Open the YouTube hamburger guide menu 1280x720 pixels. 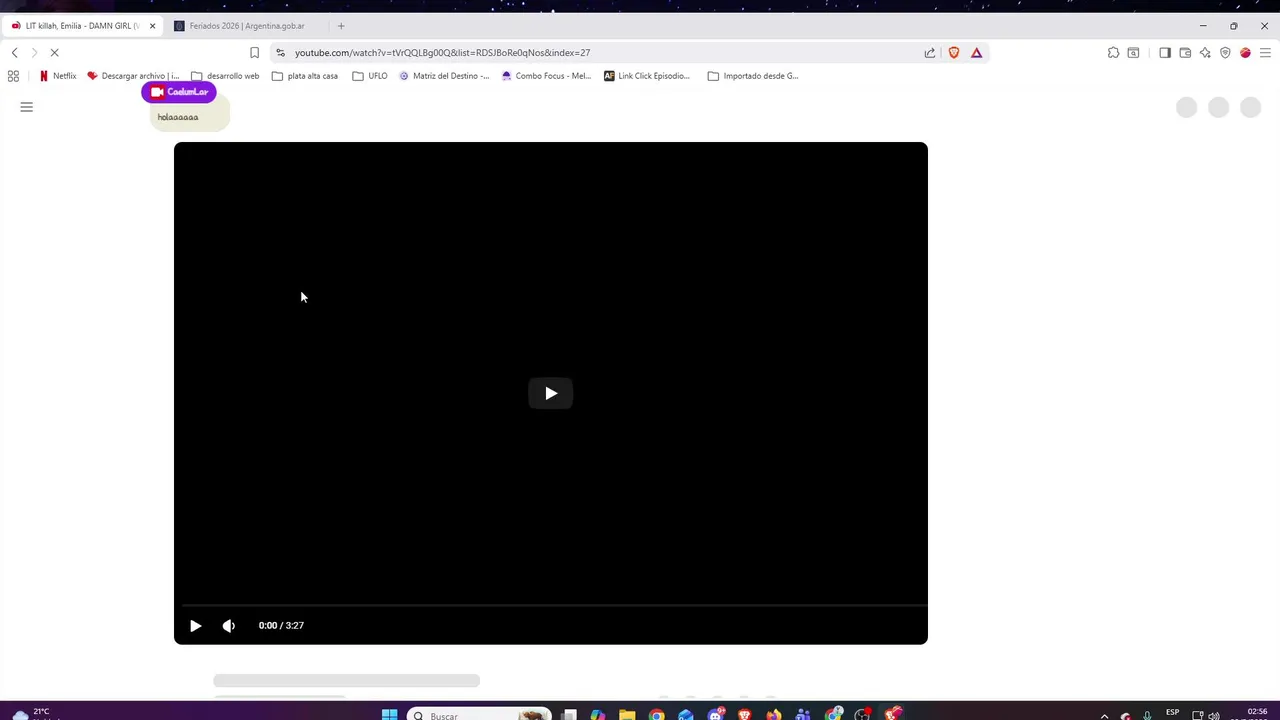[27, 107]
